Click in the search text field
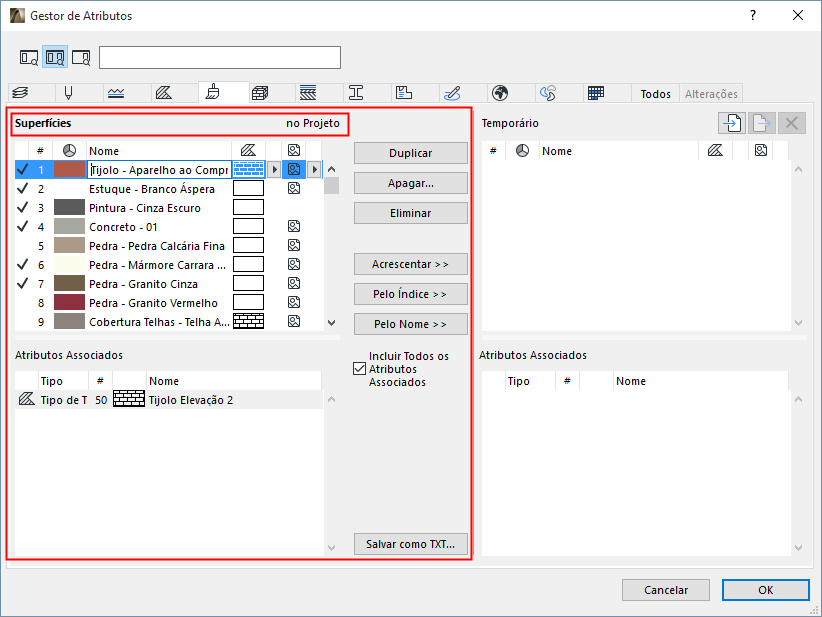Screen dimensions: 822x617 click(x=220, y=58)
